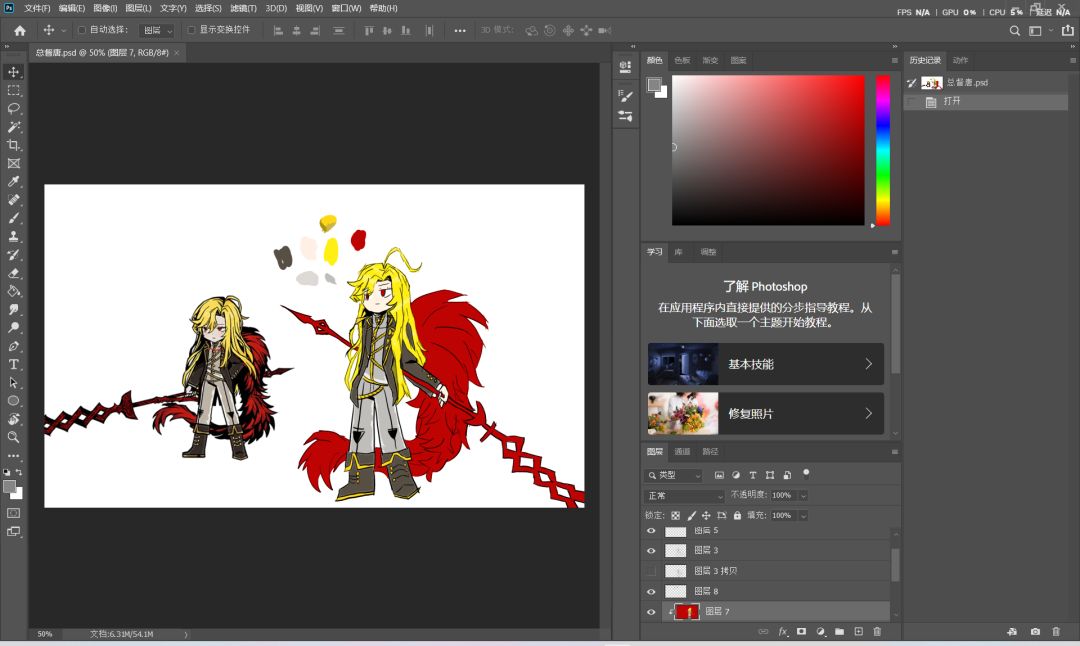Open the 文件(F) menu
The height and width of the screenshot is (646, 1080).
tap(37, 8)
